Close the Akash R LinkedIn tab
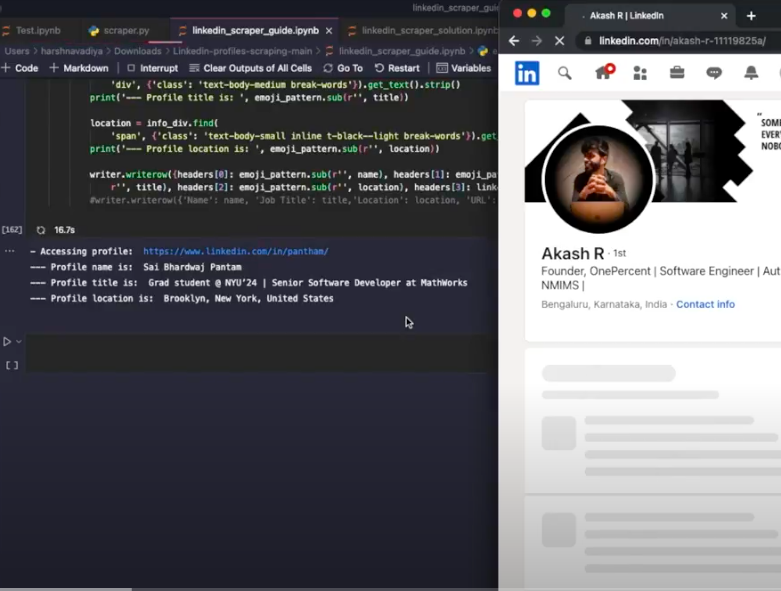The image size is (781, 591). 724,16
